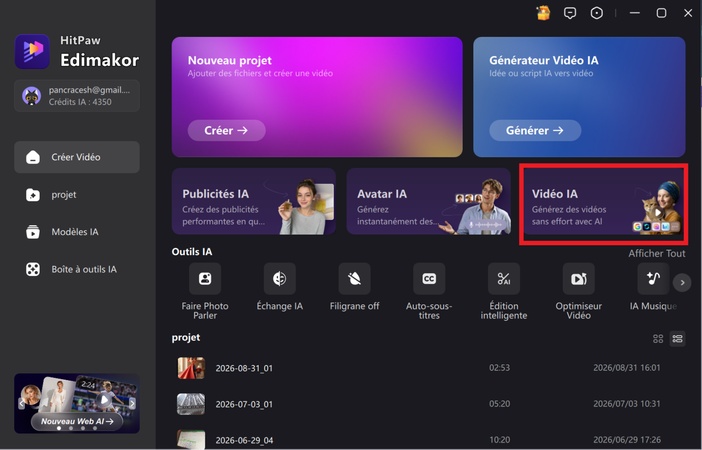Open the Publicités IA card
Viewport: 702px width, 450px height.
pyautogui.click(x=254, y=201)
